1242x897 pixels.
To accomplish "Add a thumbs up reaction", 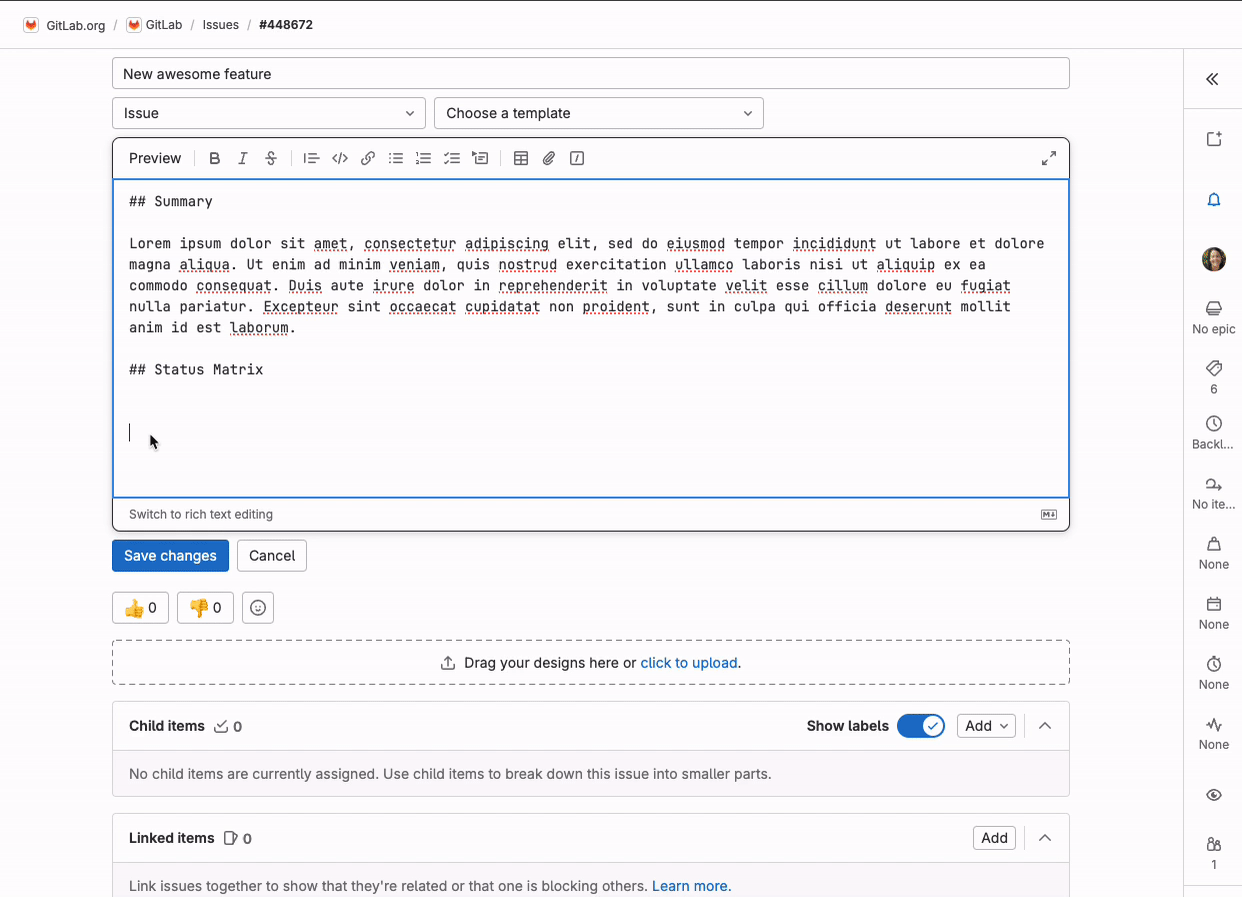I will pyautogui.click(x=140, y=608).
